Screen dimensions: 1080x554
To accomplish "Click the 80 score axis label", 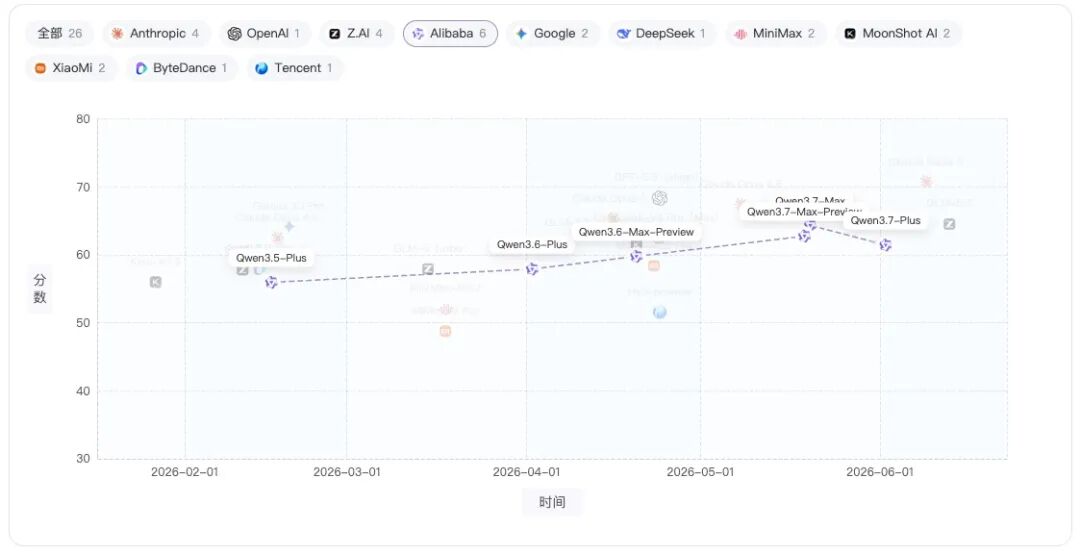I will click(83, 119).
